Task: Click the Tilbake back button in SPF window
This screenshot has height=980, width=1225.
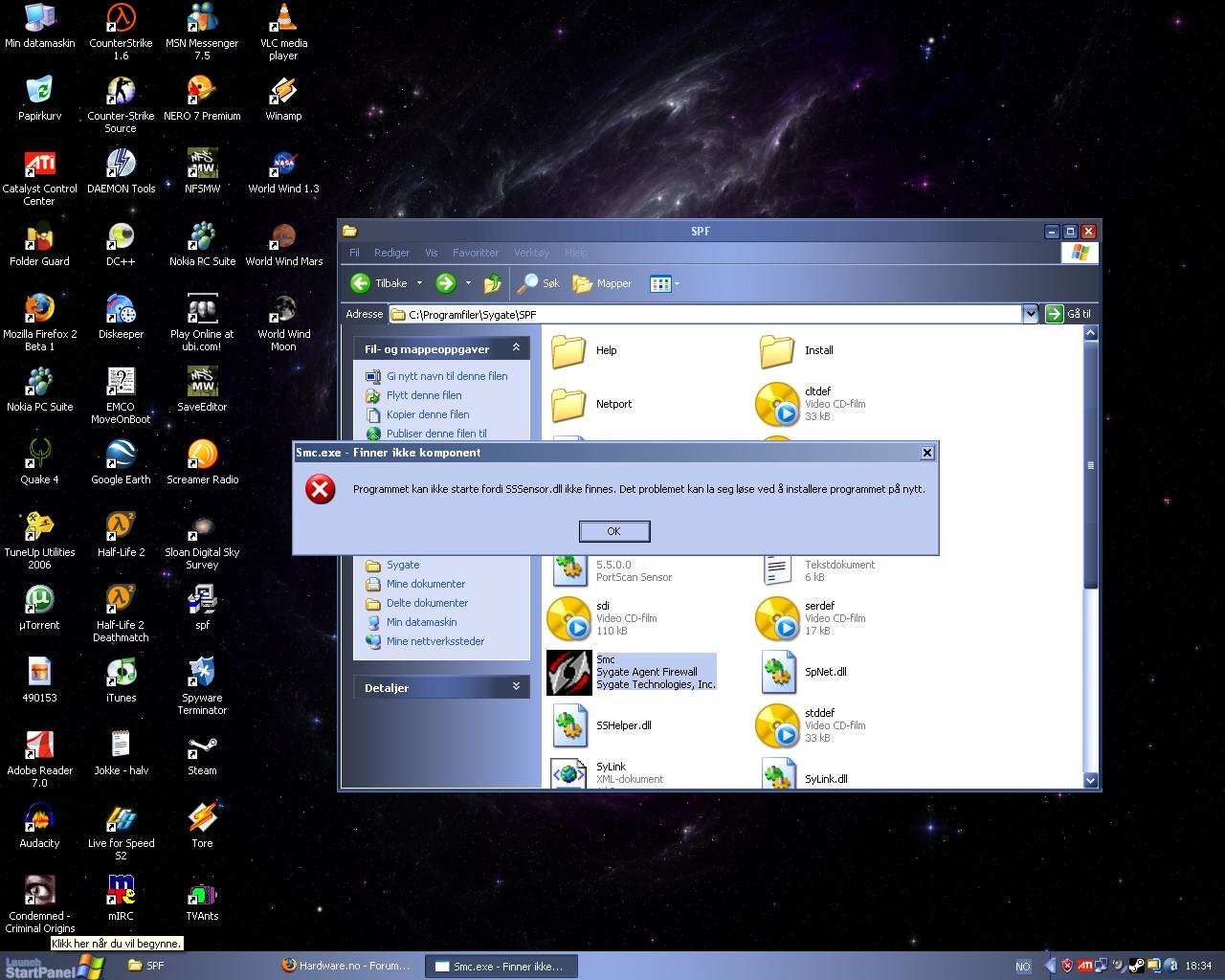Action: (x=380, y=283)
